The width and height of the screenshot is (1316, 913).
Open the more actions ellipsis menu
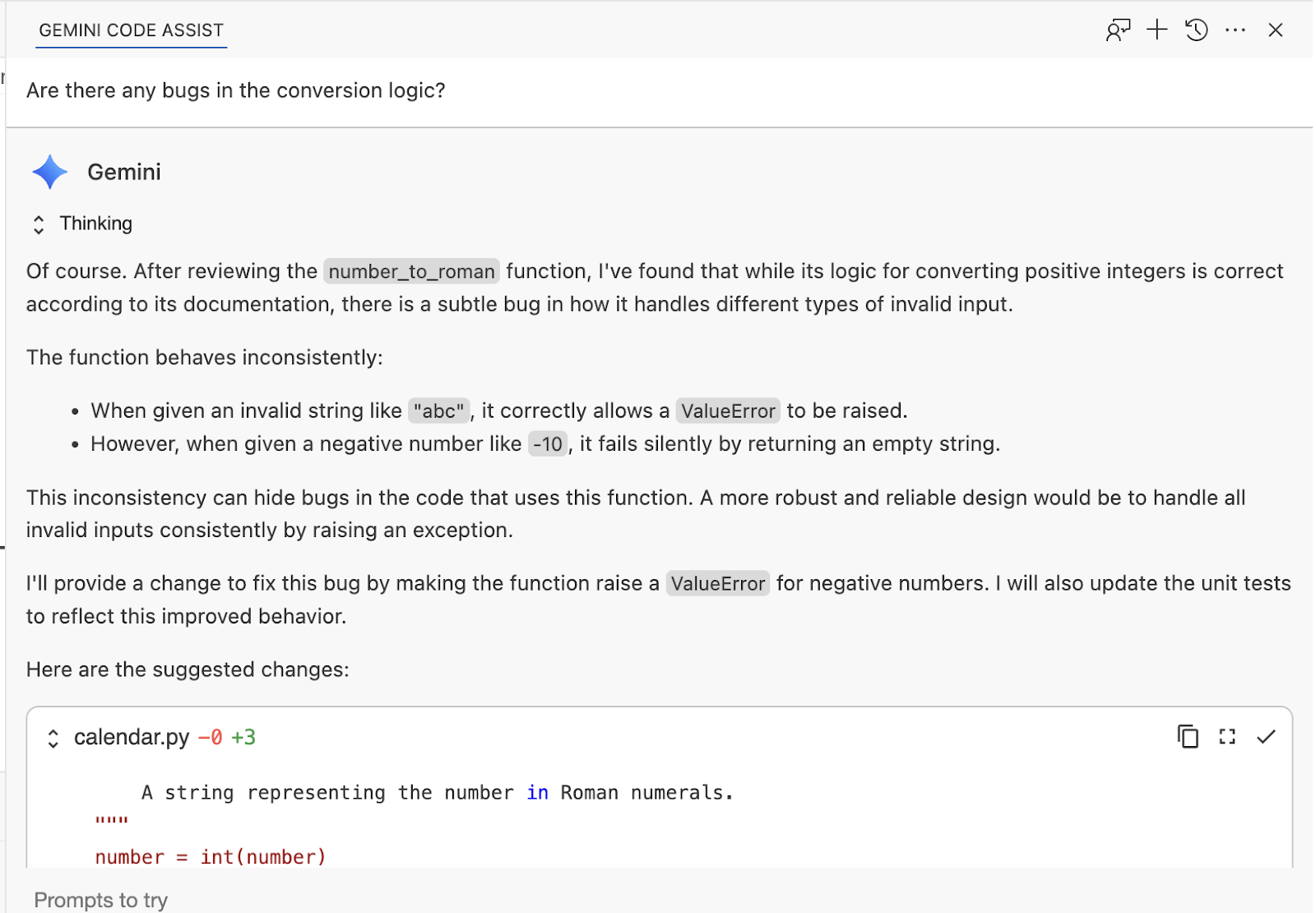pos(1235,30)
